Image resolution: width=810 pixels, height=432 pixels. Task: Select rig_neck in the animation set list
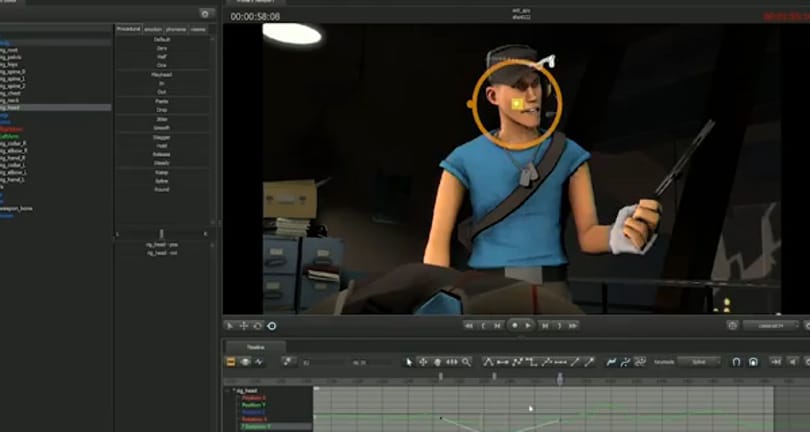[x=9, y=100]
